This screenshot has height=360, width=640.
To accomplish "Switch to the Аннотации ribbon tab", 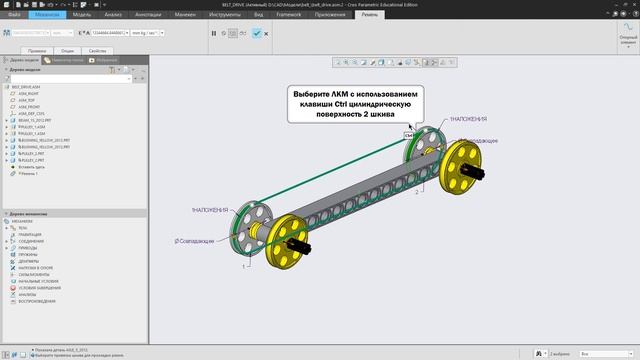I will click(148, 15).
